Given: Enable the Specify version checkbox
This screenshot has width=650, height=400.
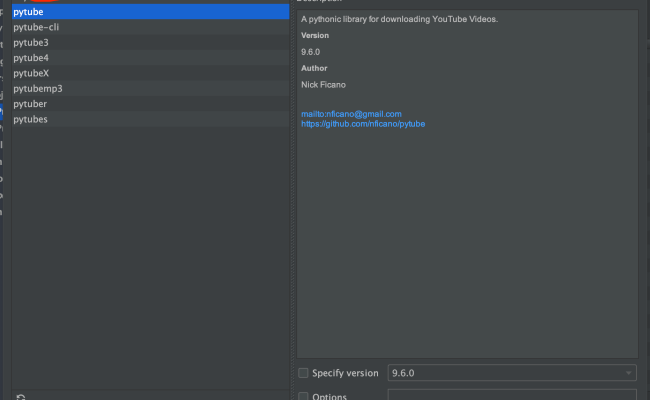Looking at the screenshot, I should [303, 373].
